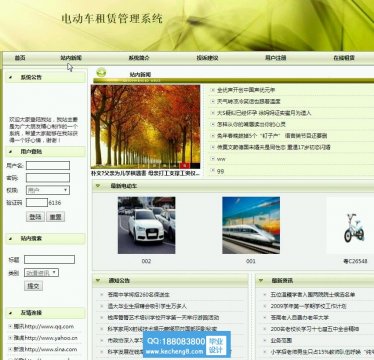Click the green round arrow icon beside 站内新闻 heading
The image size is (374, 360).
(x=101, y=72)
